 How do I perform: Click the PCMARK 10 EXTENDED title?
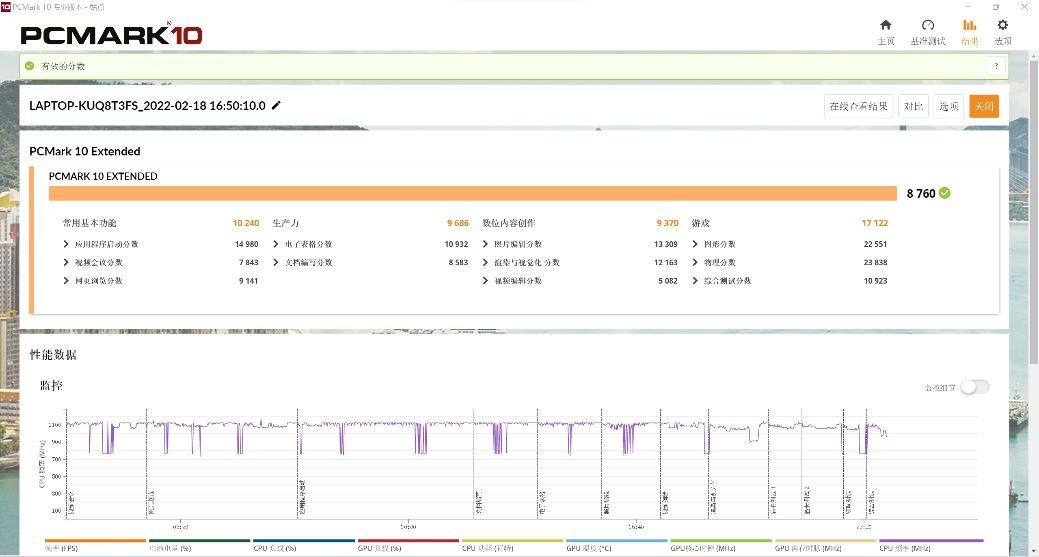103,176
